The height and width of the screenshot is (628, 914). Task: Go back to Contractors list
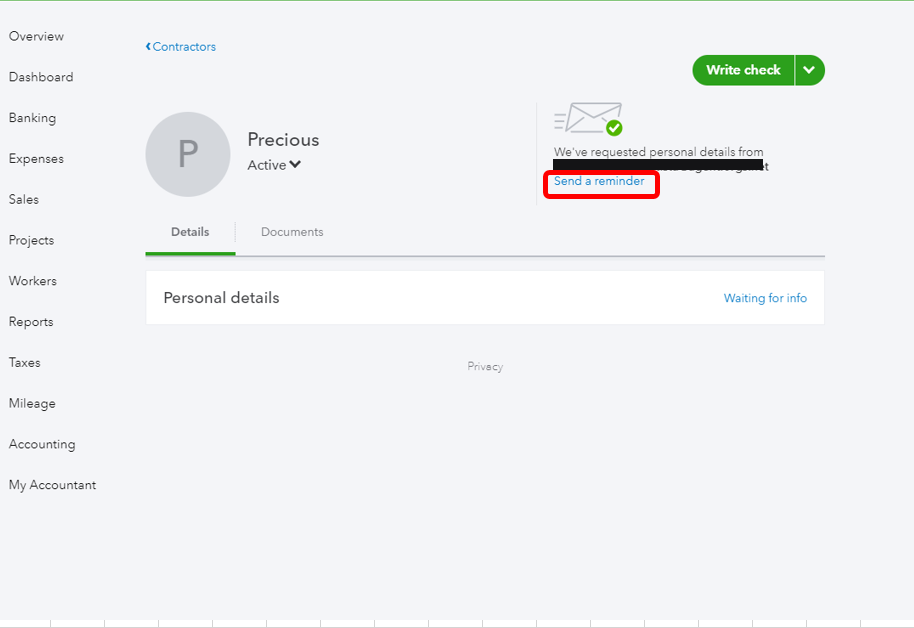coord(181,47)
